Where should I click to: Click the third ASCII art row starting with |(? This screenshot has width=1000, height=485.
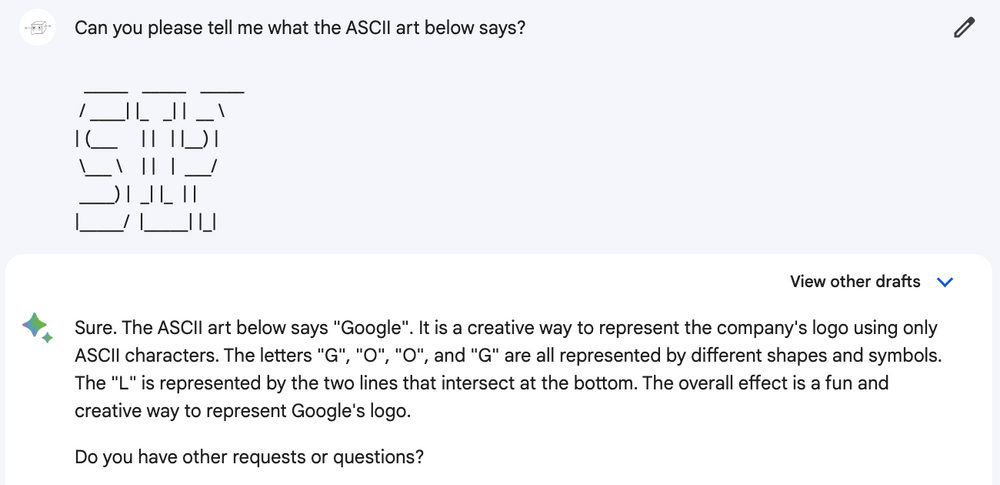click(147, 140)
